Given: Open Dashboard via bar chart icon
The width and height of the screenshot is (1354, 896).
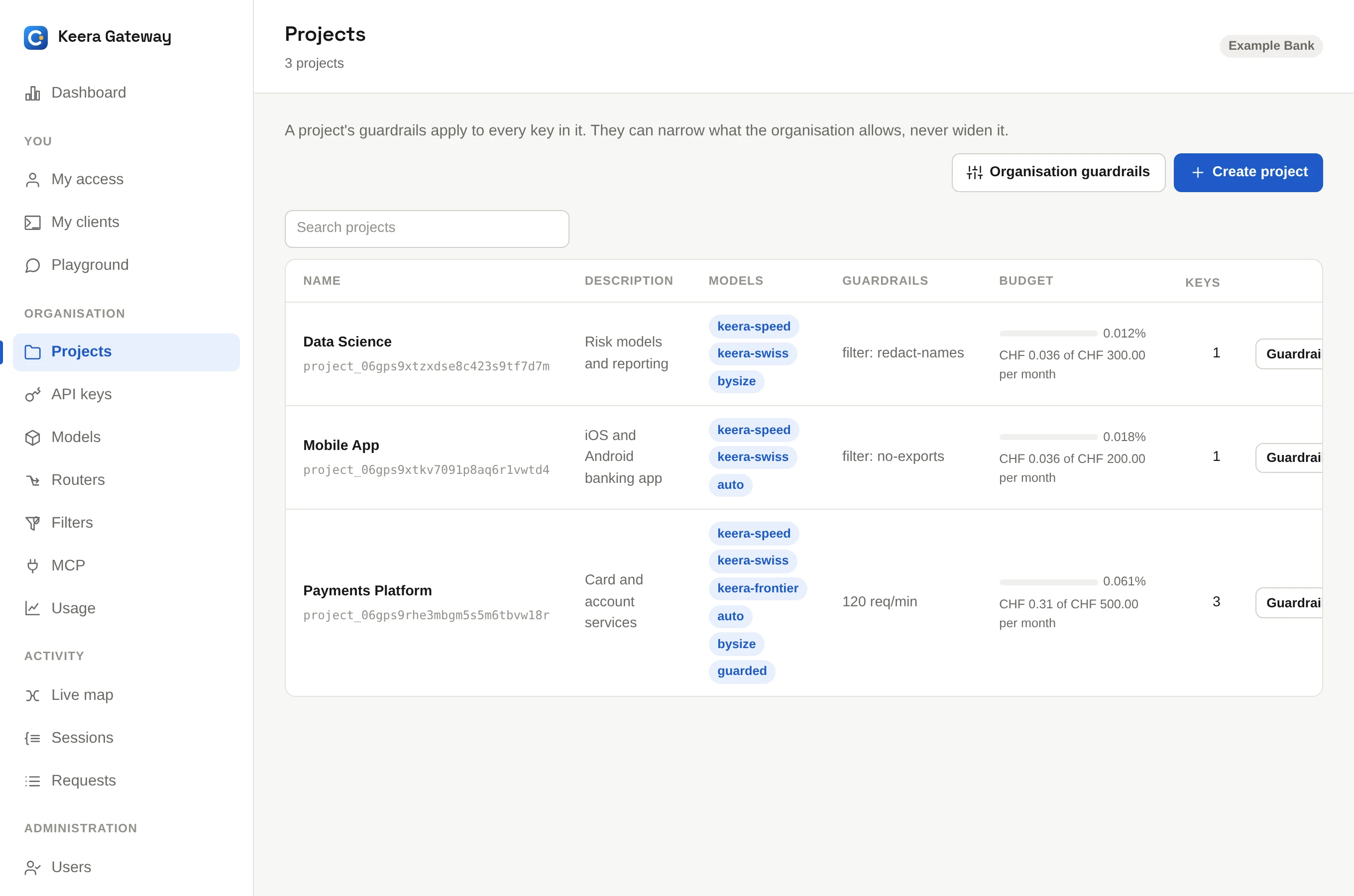Looking at the screenshot, I should point(32,93).
